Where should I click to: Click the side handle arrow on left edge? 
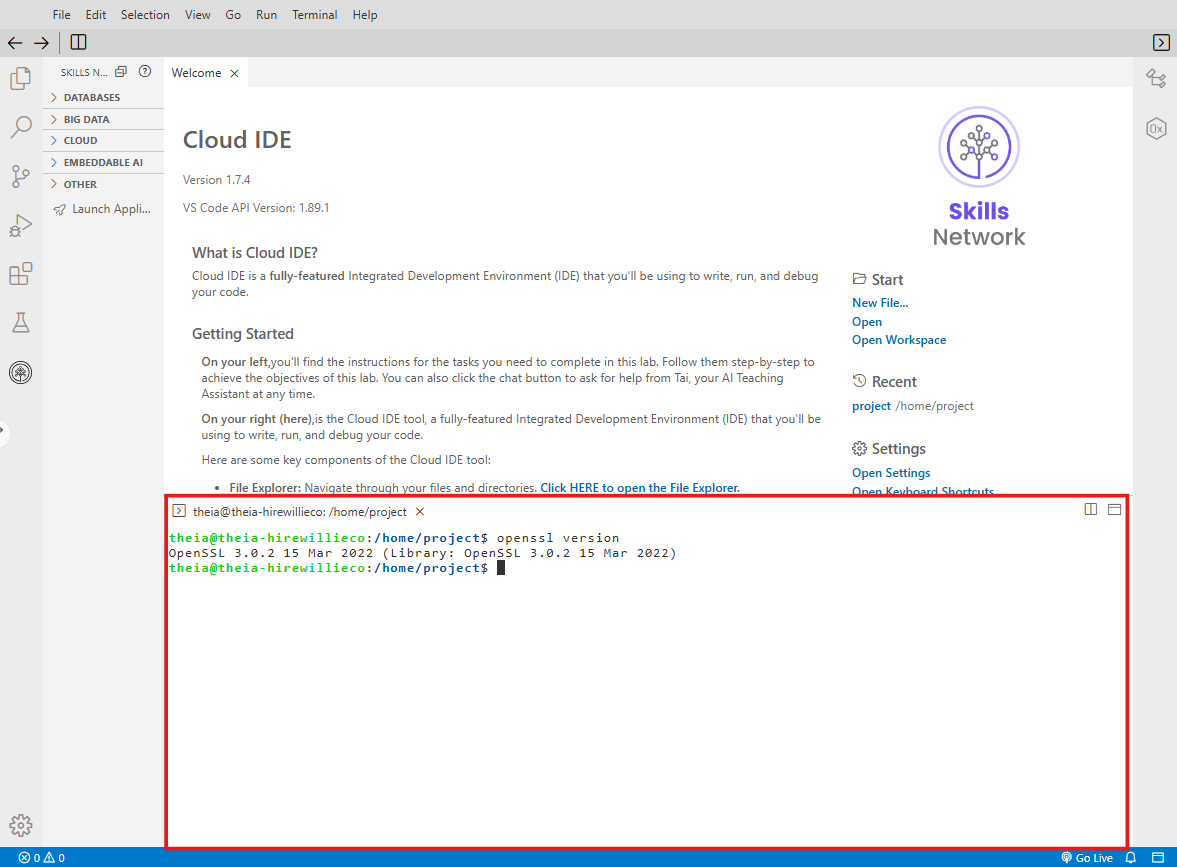[3, 431]
